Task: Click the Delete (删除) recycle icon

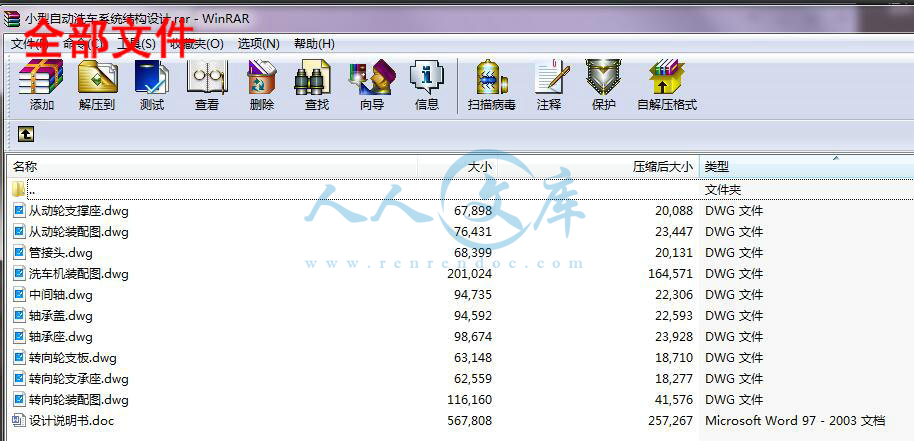Action: point(262,77)
